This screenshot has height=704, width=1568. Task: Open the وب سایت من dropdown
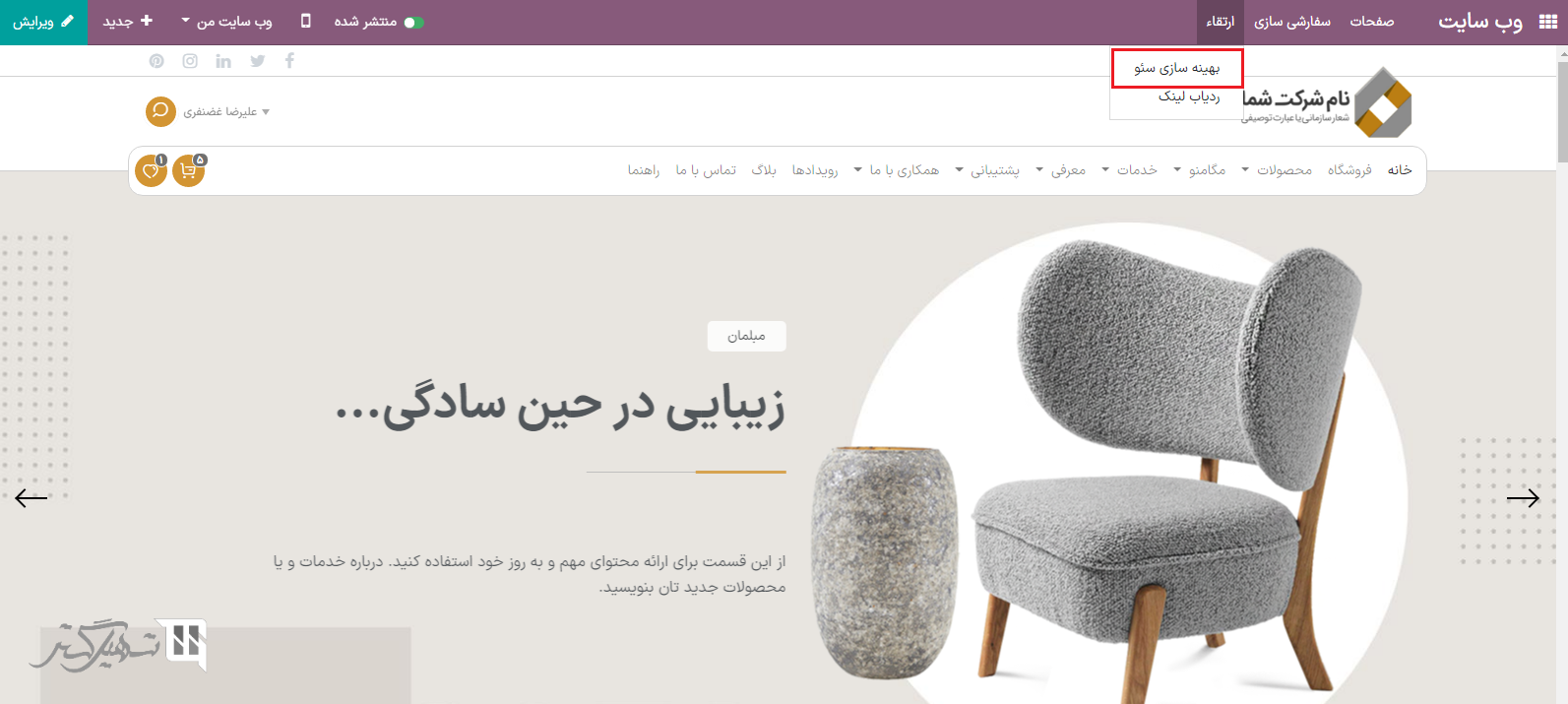(226, 22)
